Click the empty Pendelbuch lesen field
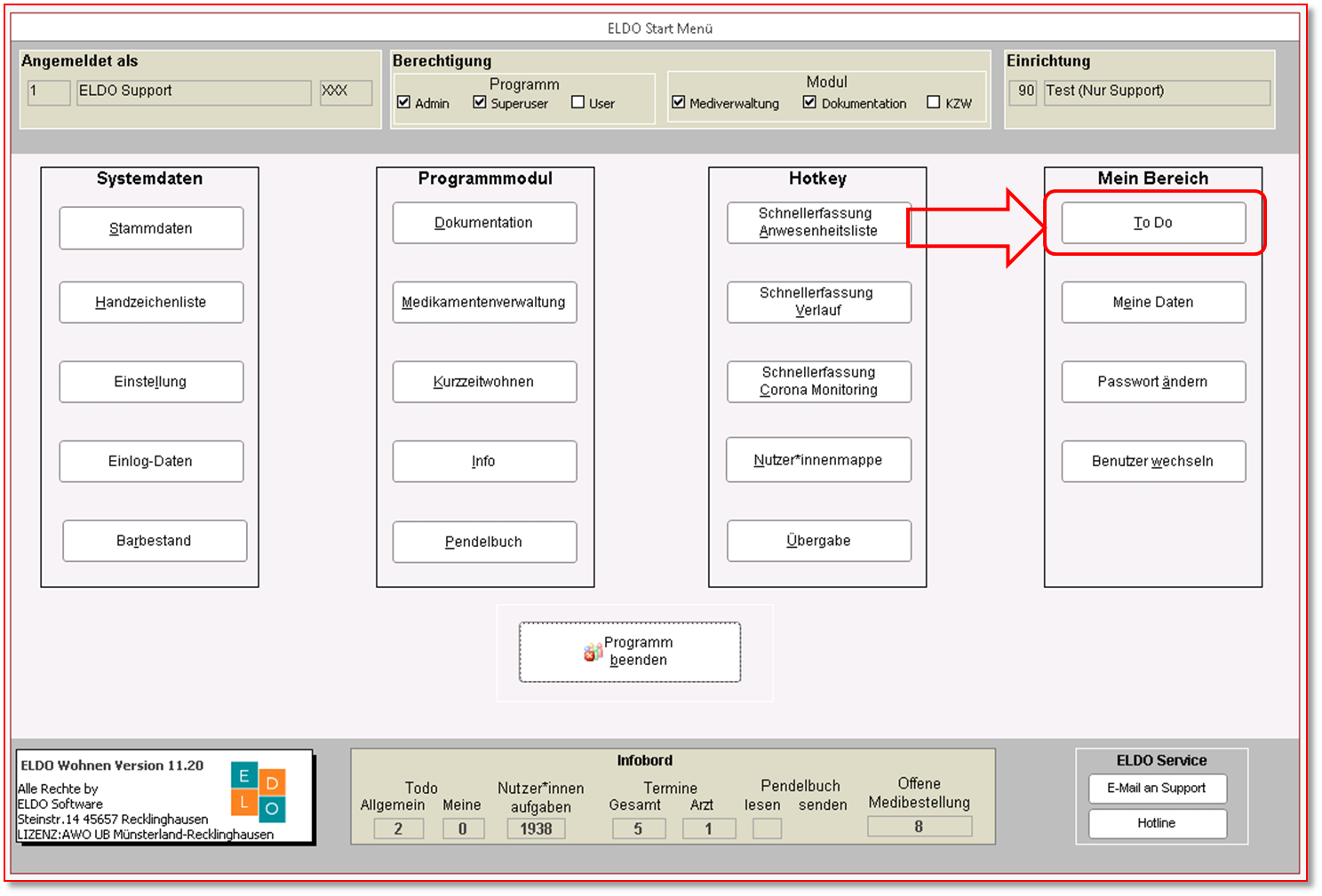Screen dimensions: 1322x896 point(768,829)
